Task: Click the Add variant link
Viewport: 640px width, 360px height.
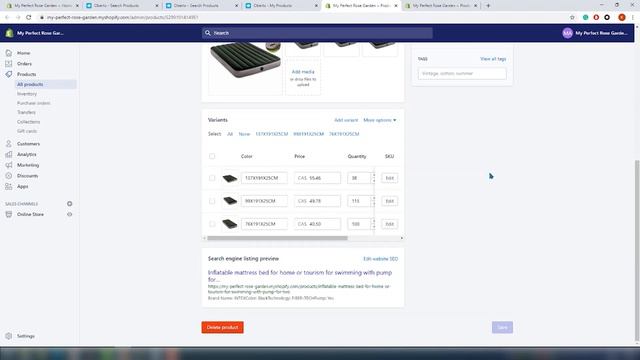Action: 346,120
